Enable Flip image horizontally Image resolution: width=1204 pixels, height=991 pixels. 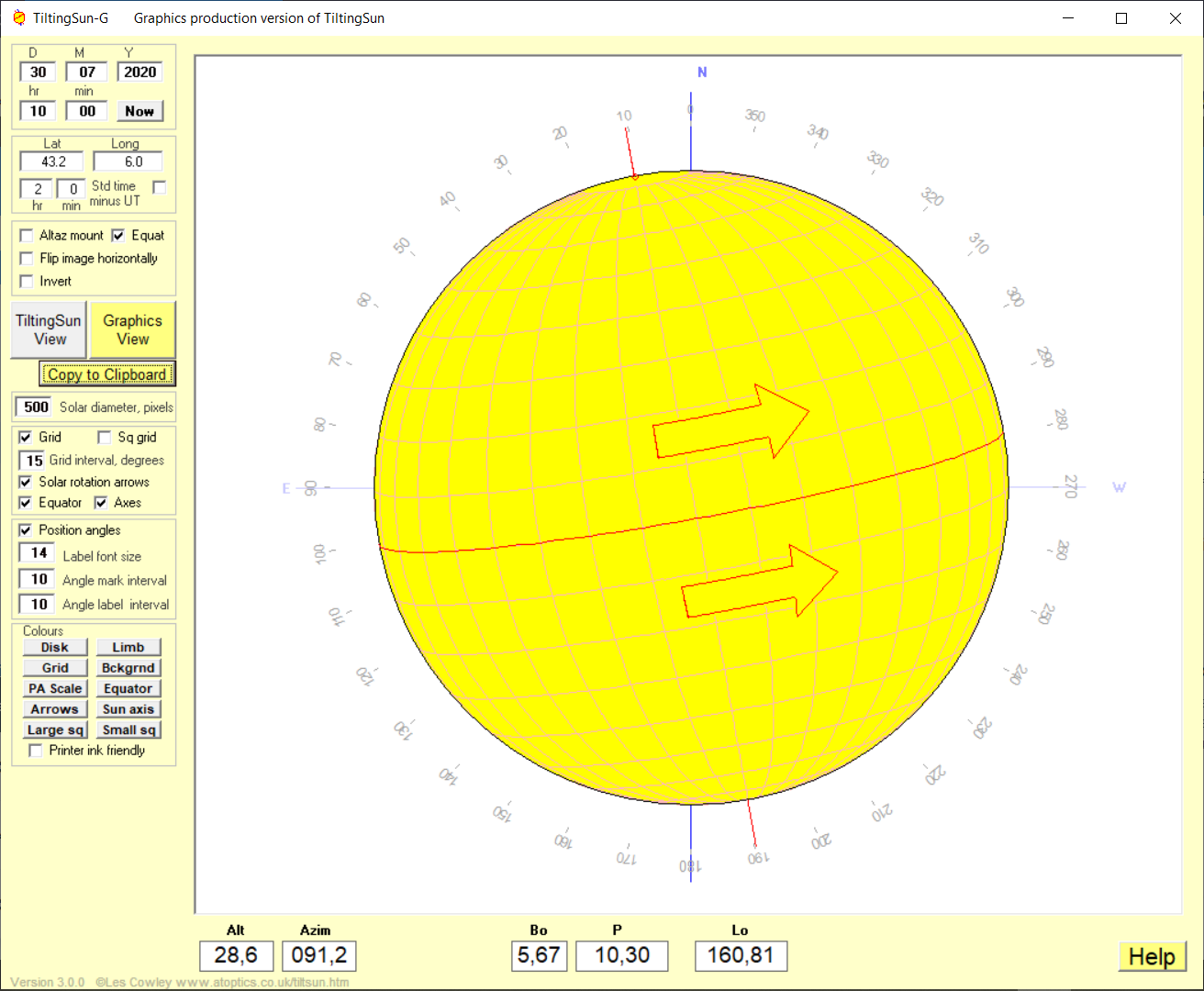click(27, 259)
